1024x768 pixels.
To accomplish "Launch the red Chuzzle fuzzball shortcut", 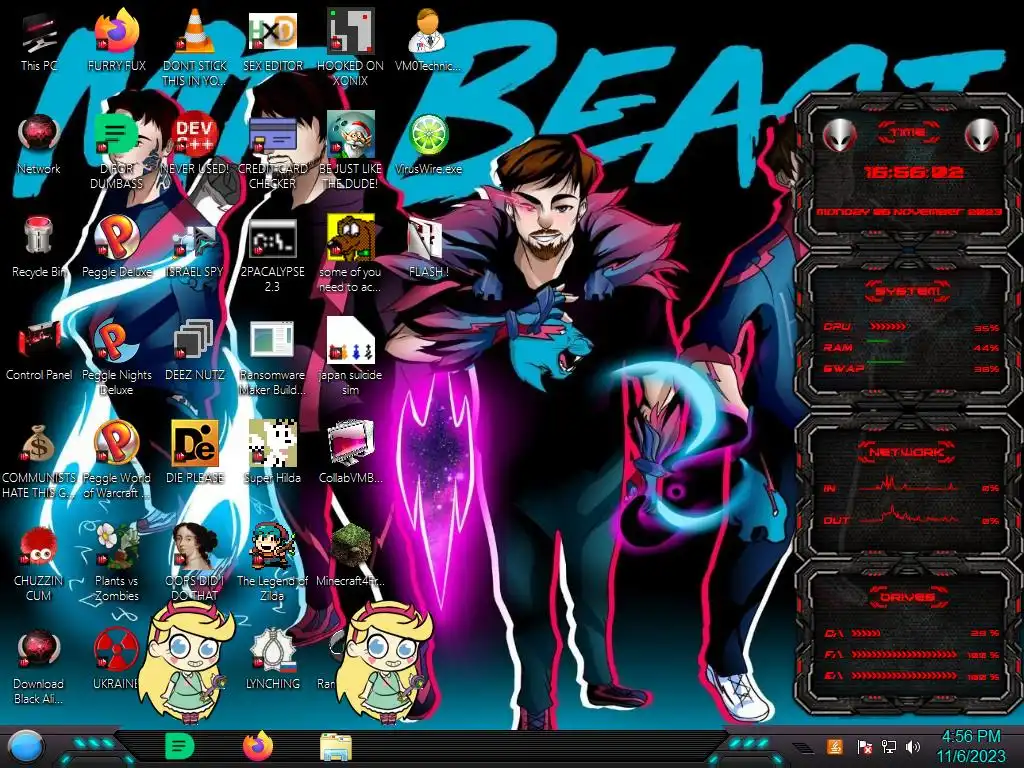I will point(39,565).
